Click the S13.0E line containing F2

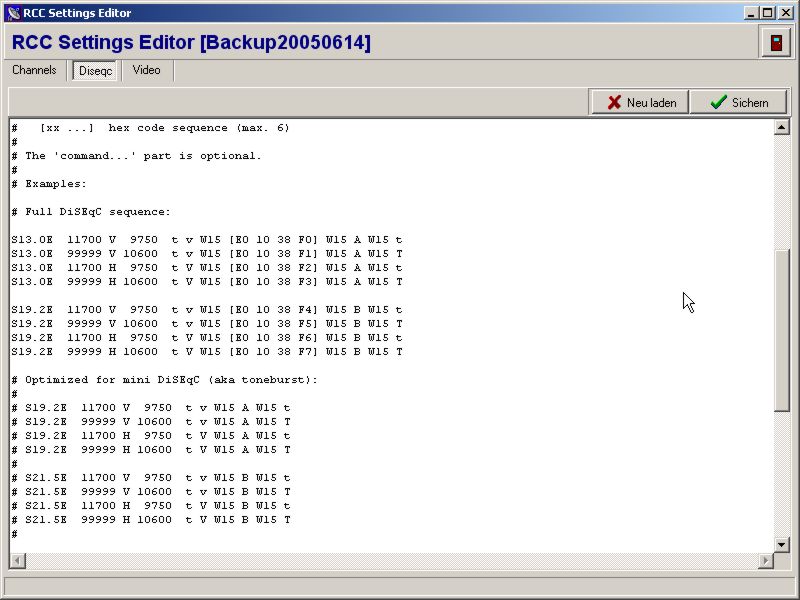tap(207, 268)
